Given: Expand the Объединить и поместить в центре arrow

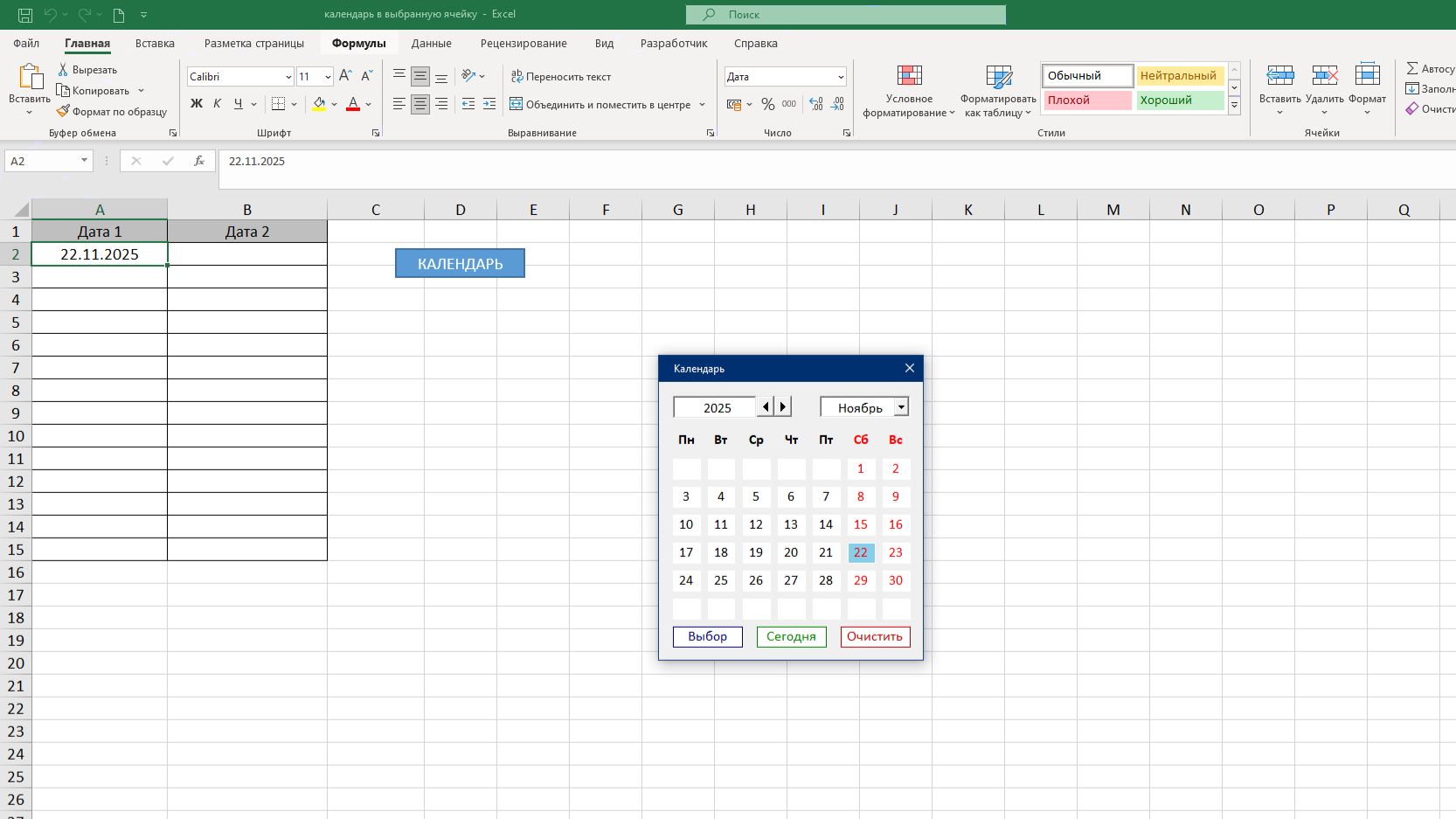Looking at the screenshot, I should [702, 105].
